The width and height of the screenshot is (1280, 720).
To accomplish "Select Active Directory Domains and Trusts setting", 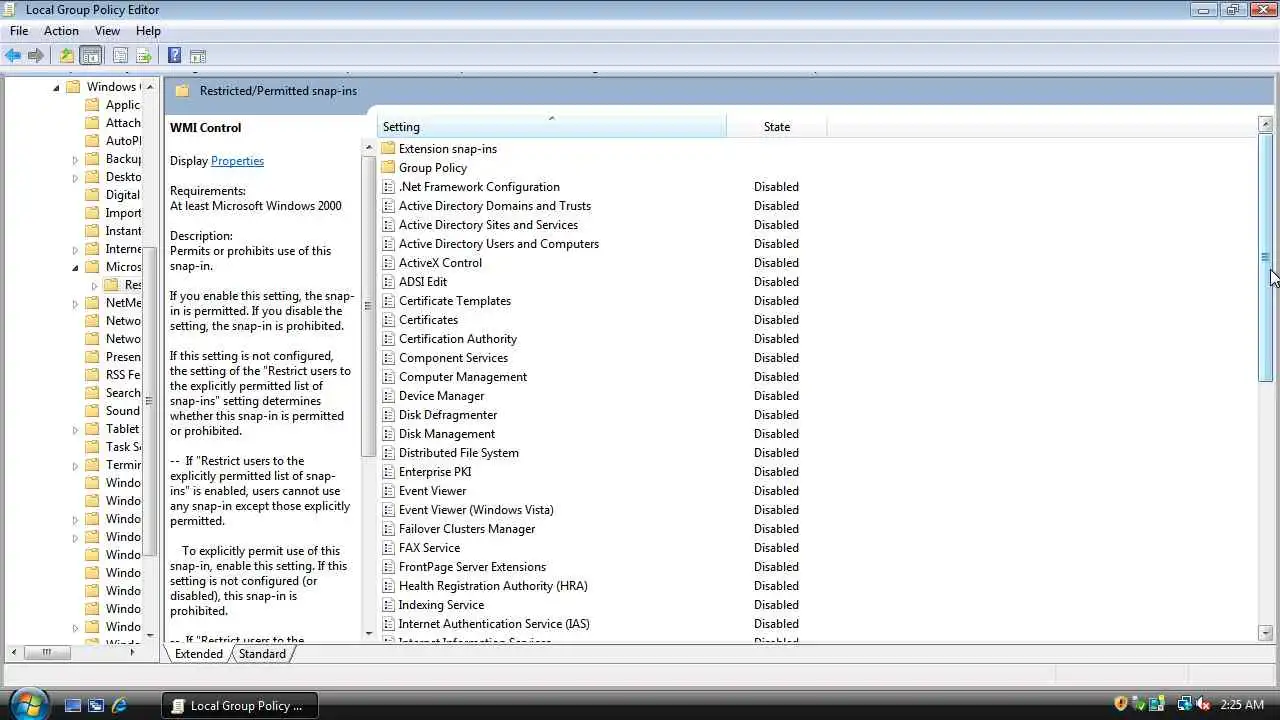I will tap(495, 206).
